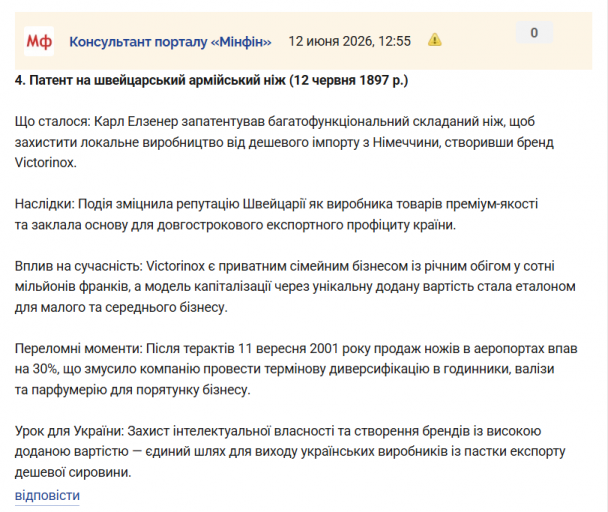Screen dimensions: 608x512
Task: Click the Мф Minfin avatar logo
Action: coord(39,41)
